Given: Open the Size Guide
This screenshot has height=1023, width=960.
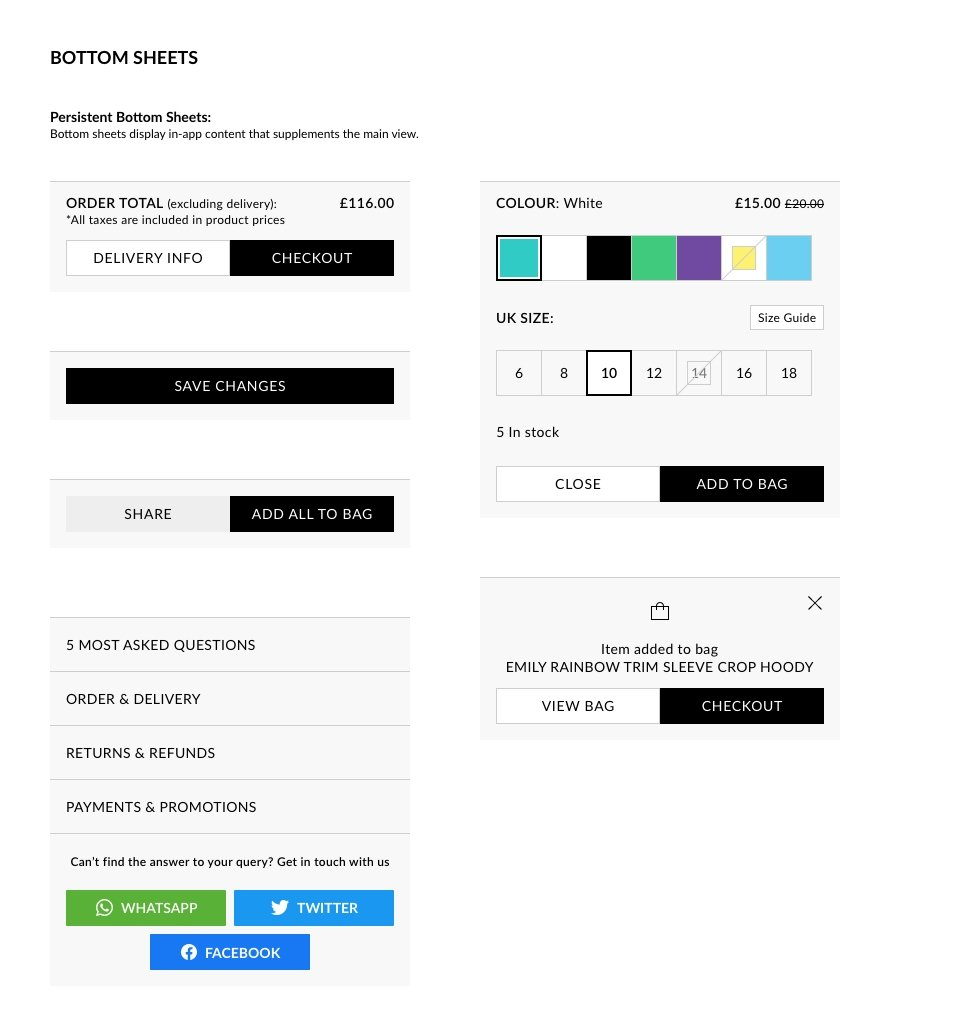Looking at the screenshot, I should click(x=787, y=318).
